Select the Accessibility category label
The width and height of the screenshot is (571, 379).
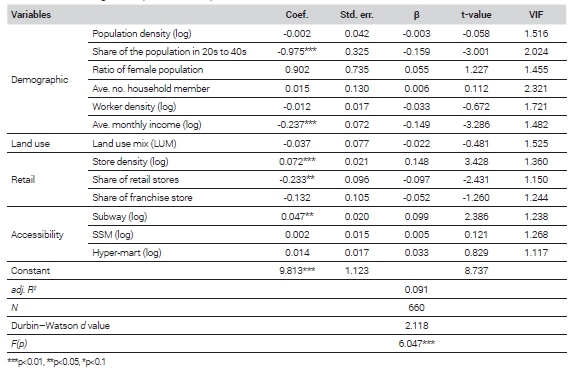tap(37, 235)
